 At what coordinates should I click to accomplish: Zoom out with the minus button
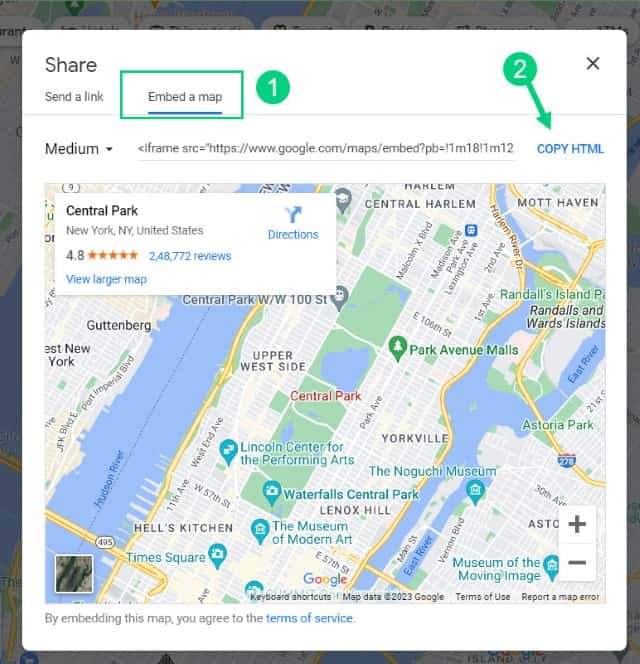tap(577, 562)
